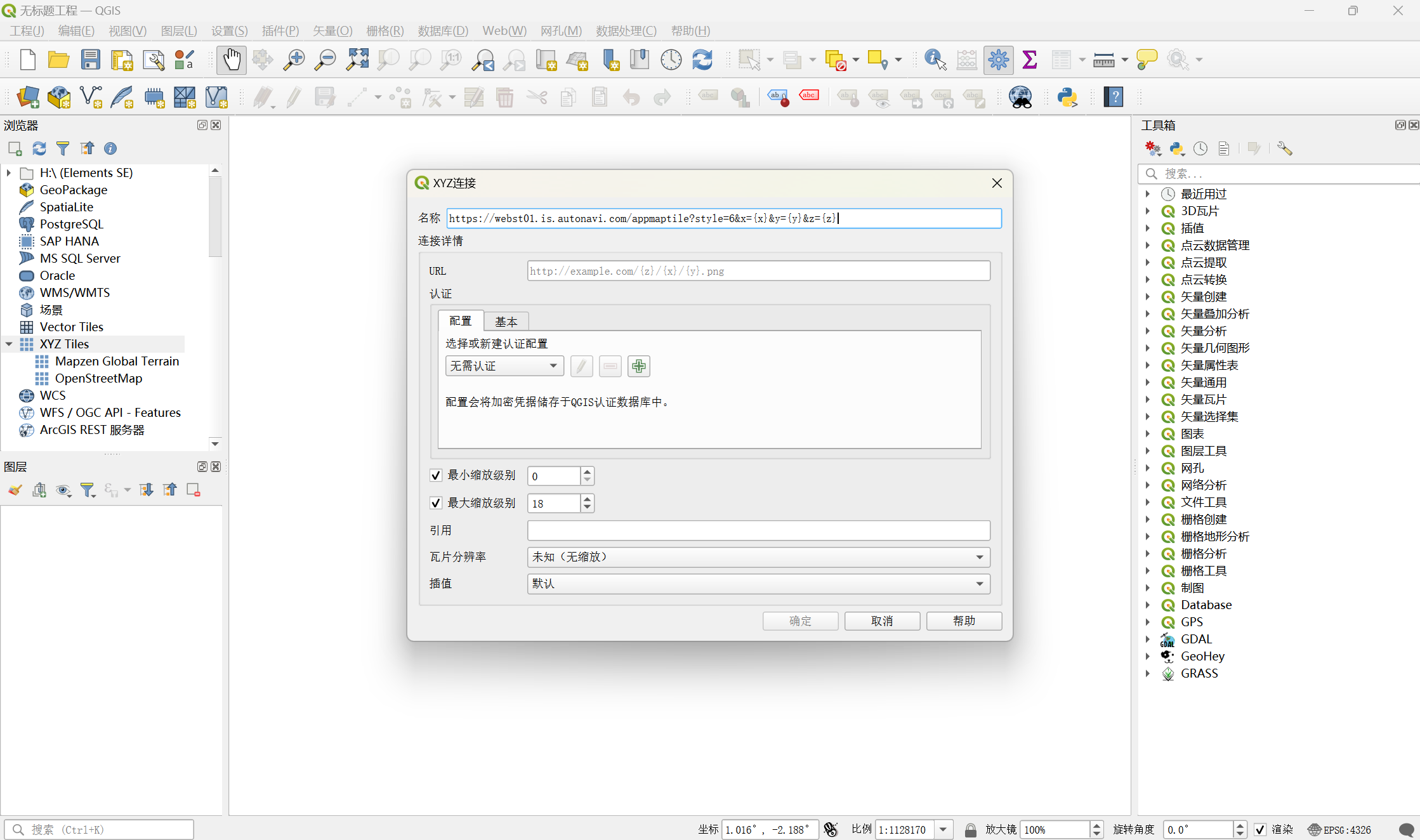Toggle the maximum zoom level checkbox
Viewport: 1420px width, 840px height.
436,503
